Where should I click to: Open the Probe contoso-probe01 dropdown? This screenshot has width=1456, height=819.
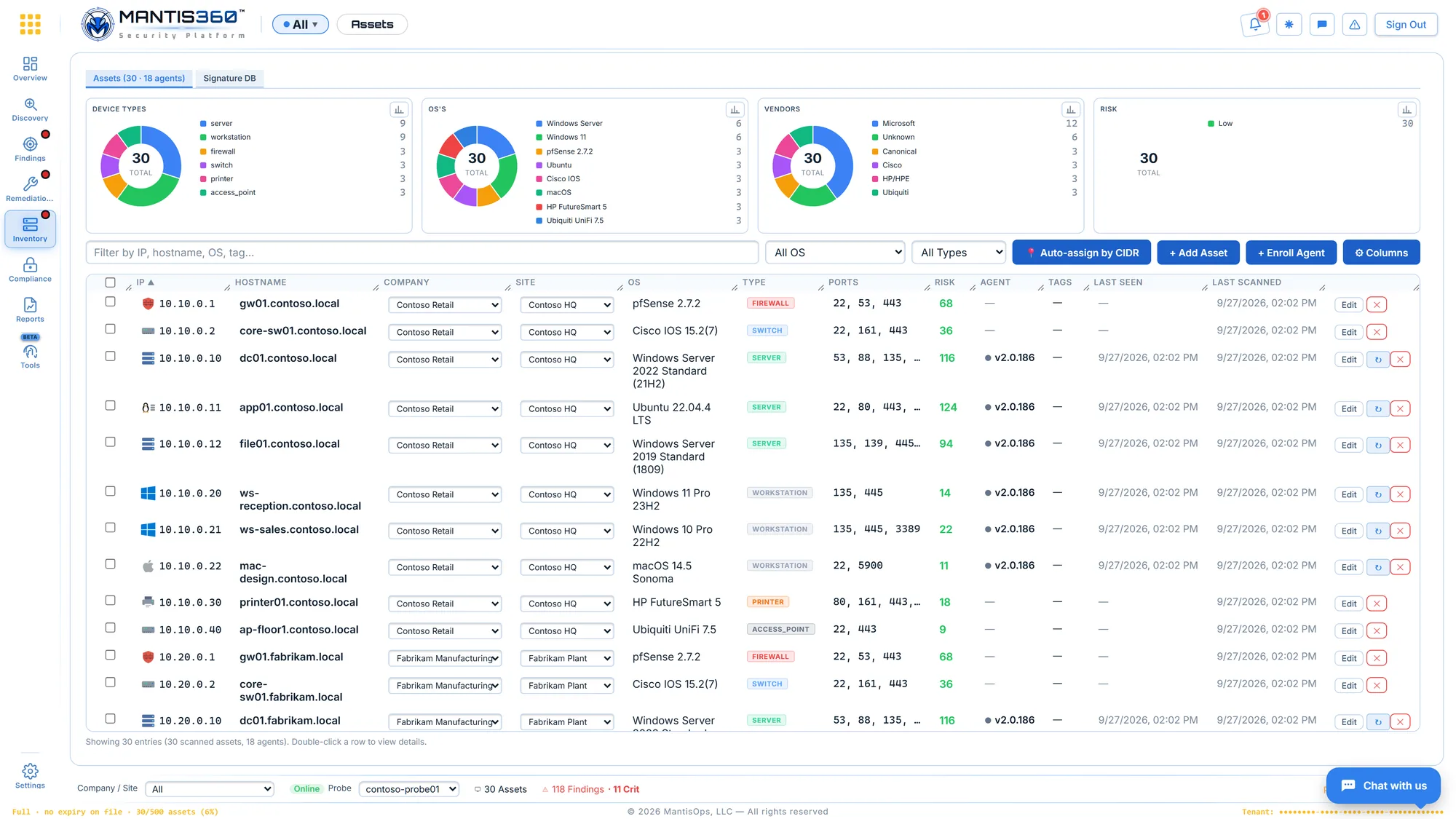point(409,789)
